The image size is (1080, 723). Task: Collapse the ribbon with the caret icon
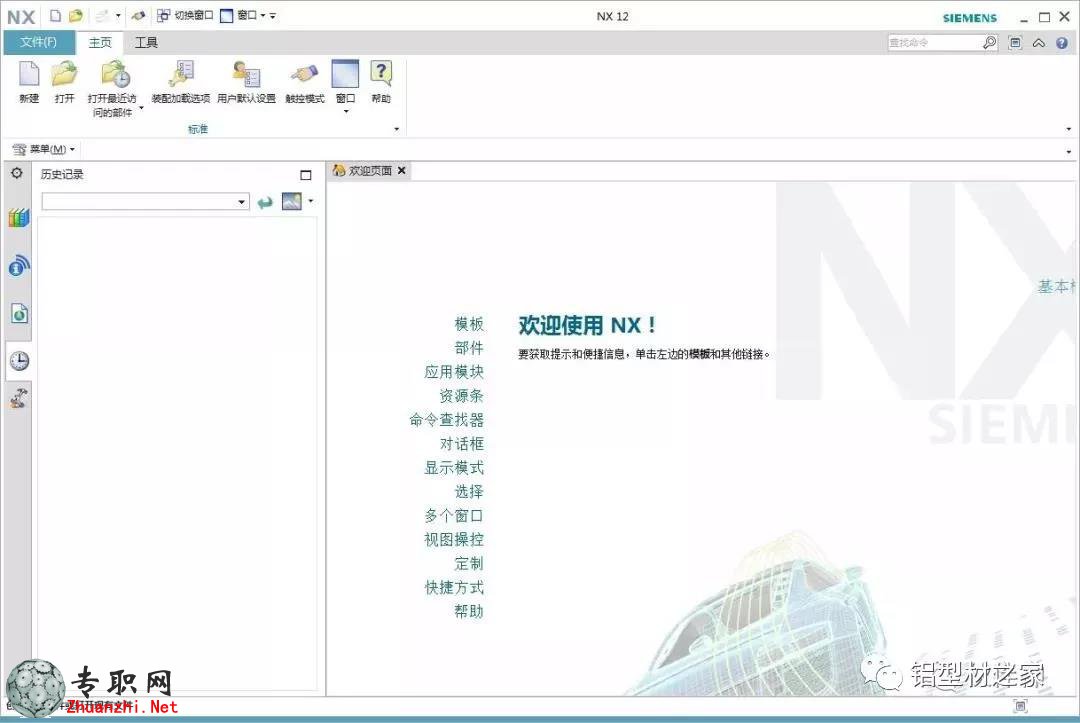(1039, 43)
